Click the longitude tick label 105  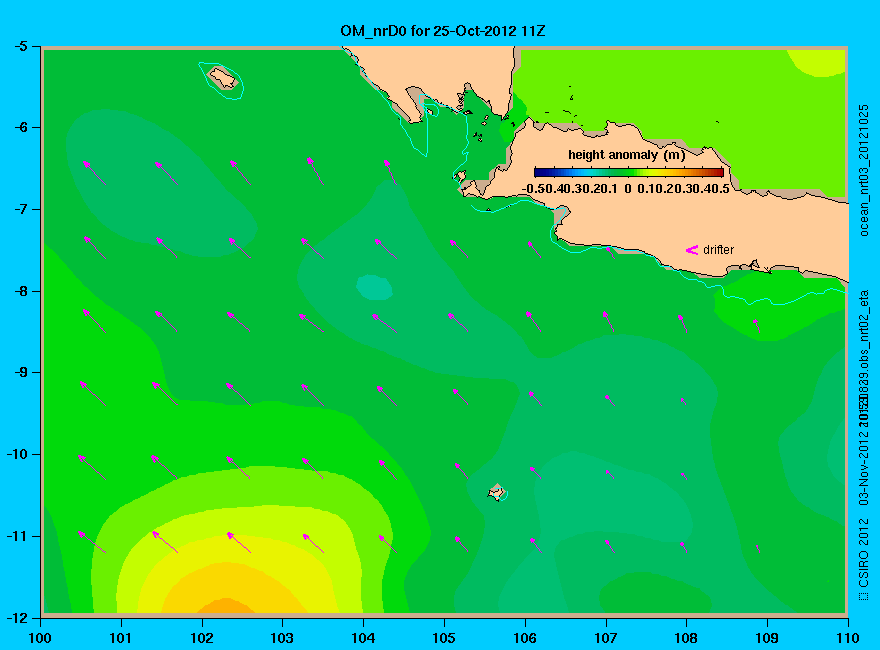click(444, 638)
